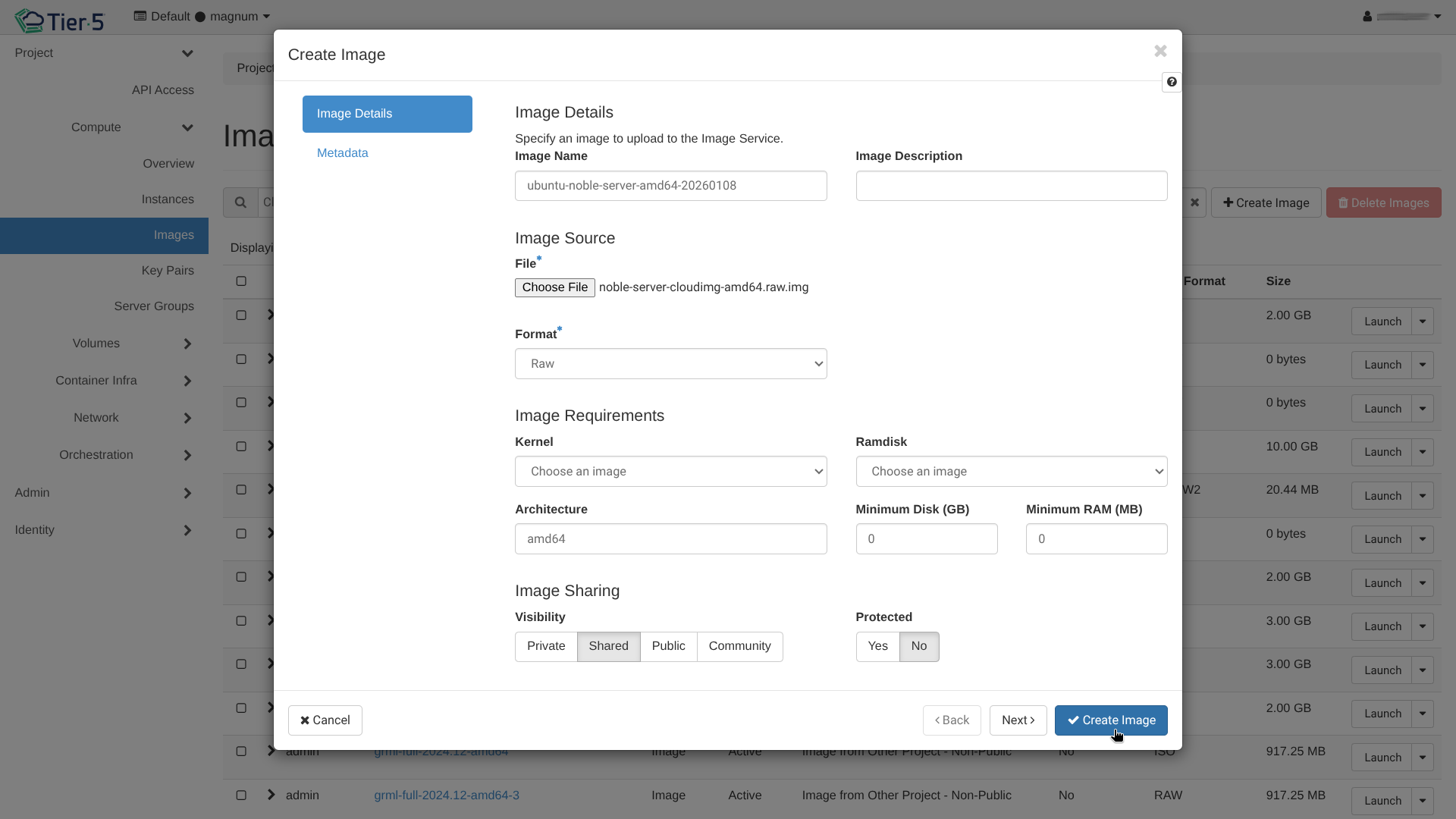Click the help question mark icon

click(1172, 82)
